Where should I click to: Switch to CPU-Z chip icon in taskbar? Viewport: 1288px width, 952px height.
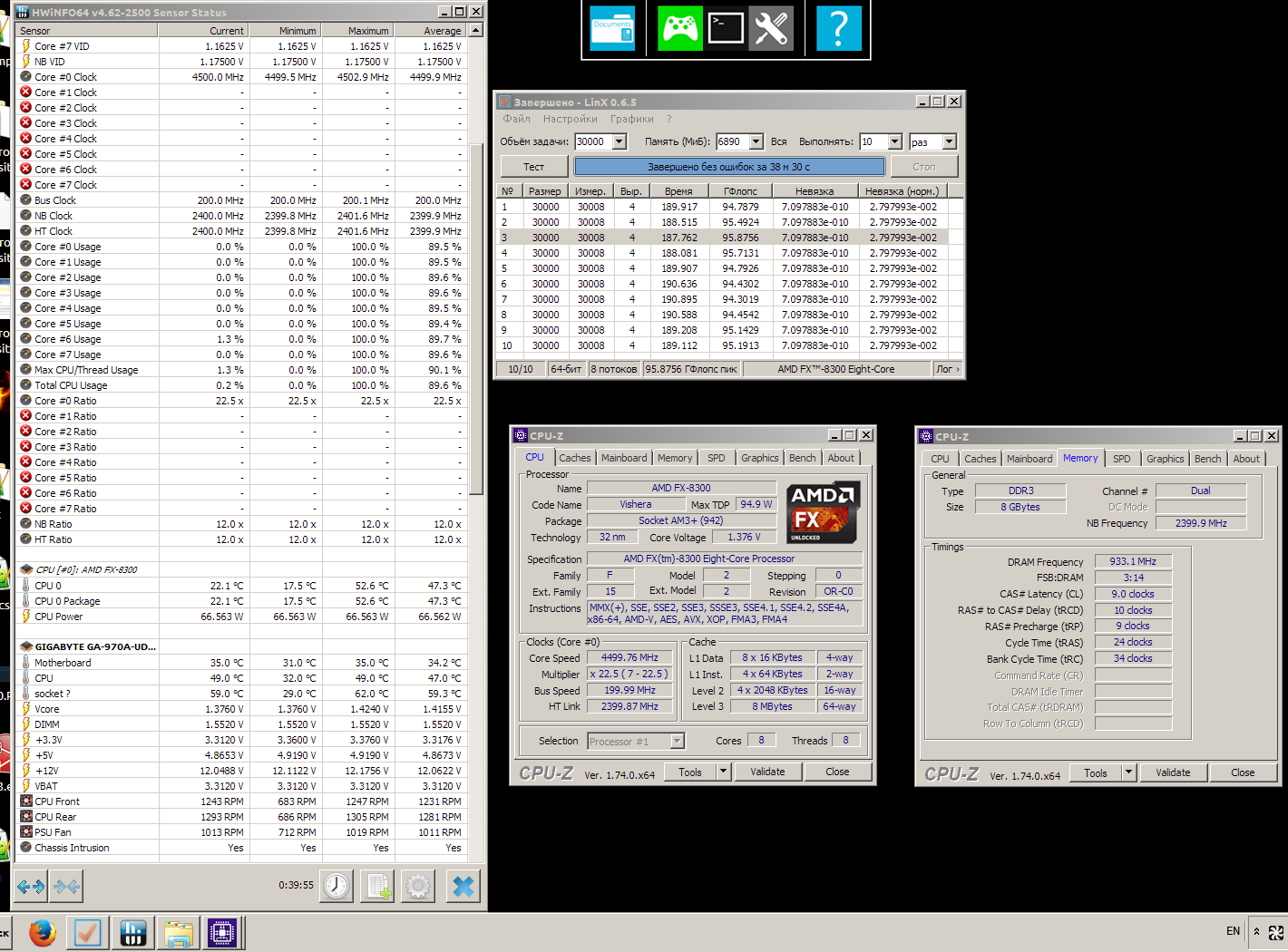pos(222,933)
